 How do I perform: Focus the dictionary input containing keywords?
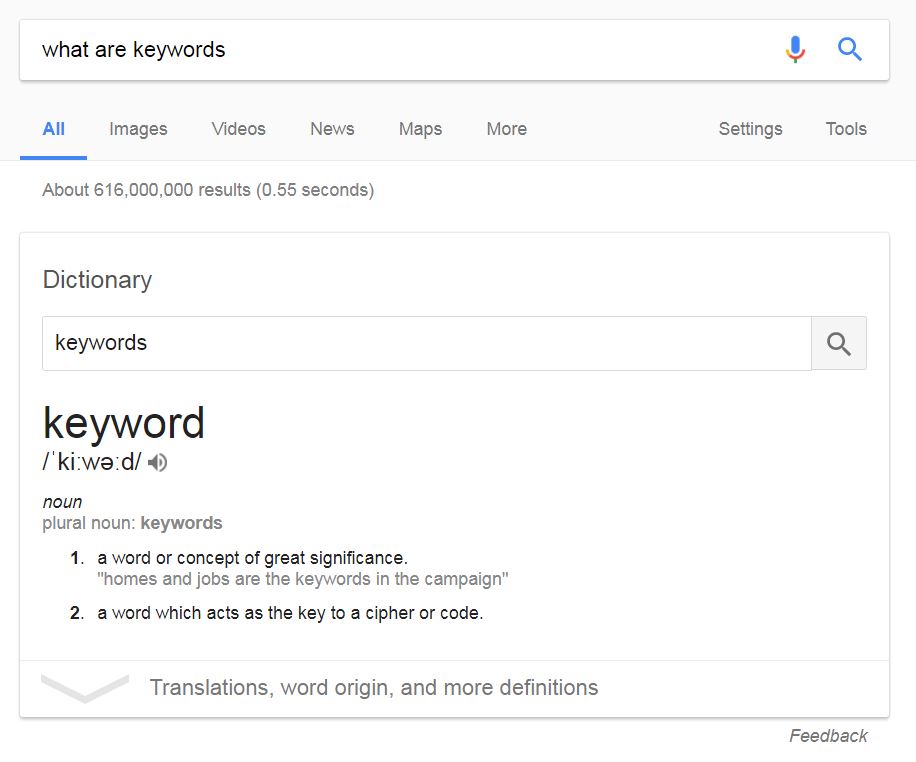pyautogui.click(x=427, y=344)
